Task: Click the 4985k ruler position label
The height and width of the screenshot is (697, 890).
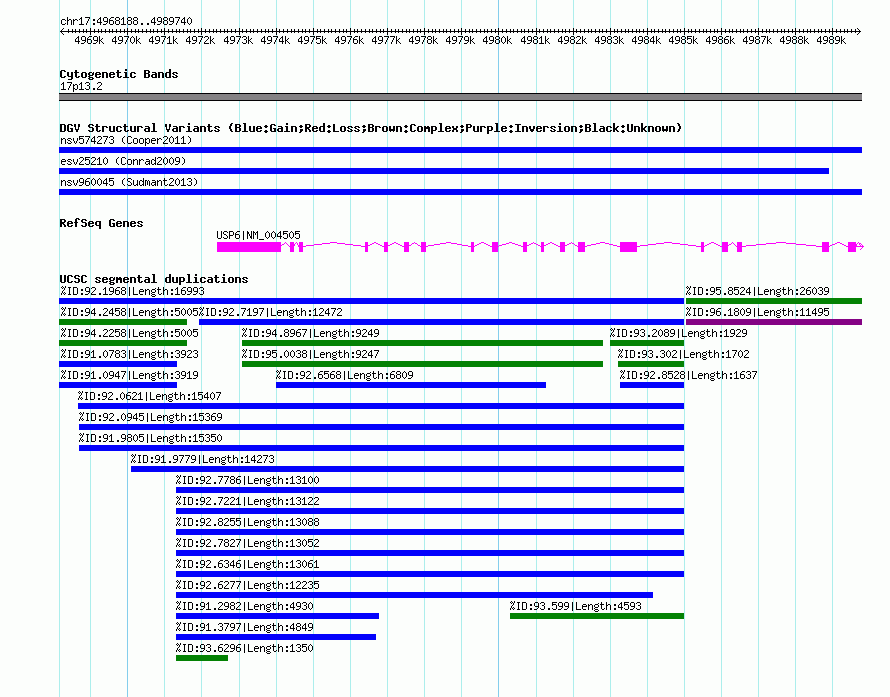Action: [x=683, y=40]
